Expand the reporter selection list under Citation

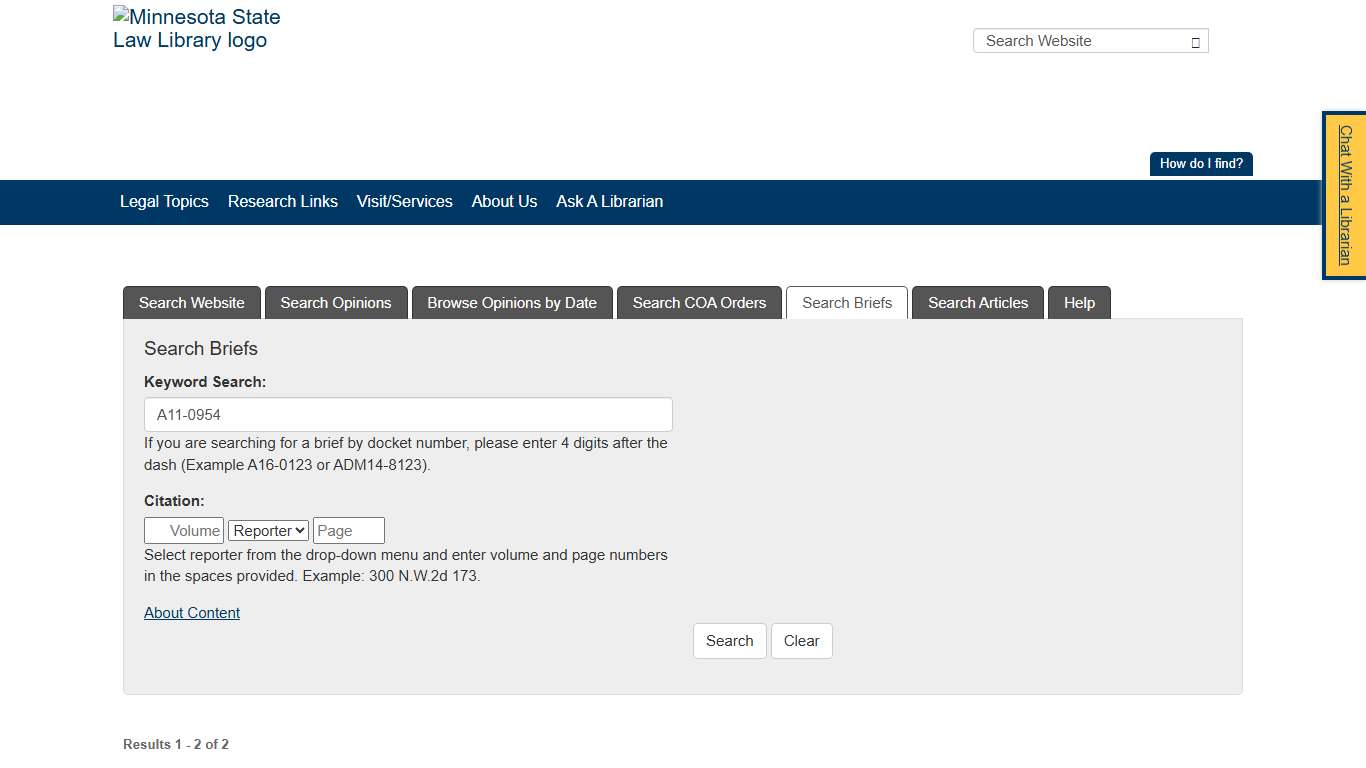(267, 530)
